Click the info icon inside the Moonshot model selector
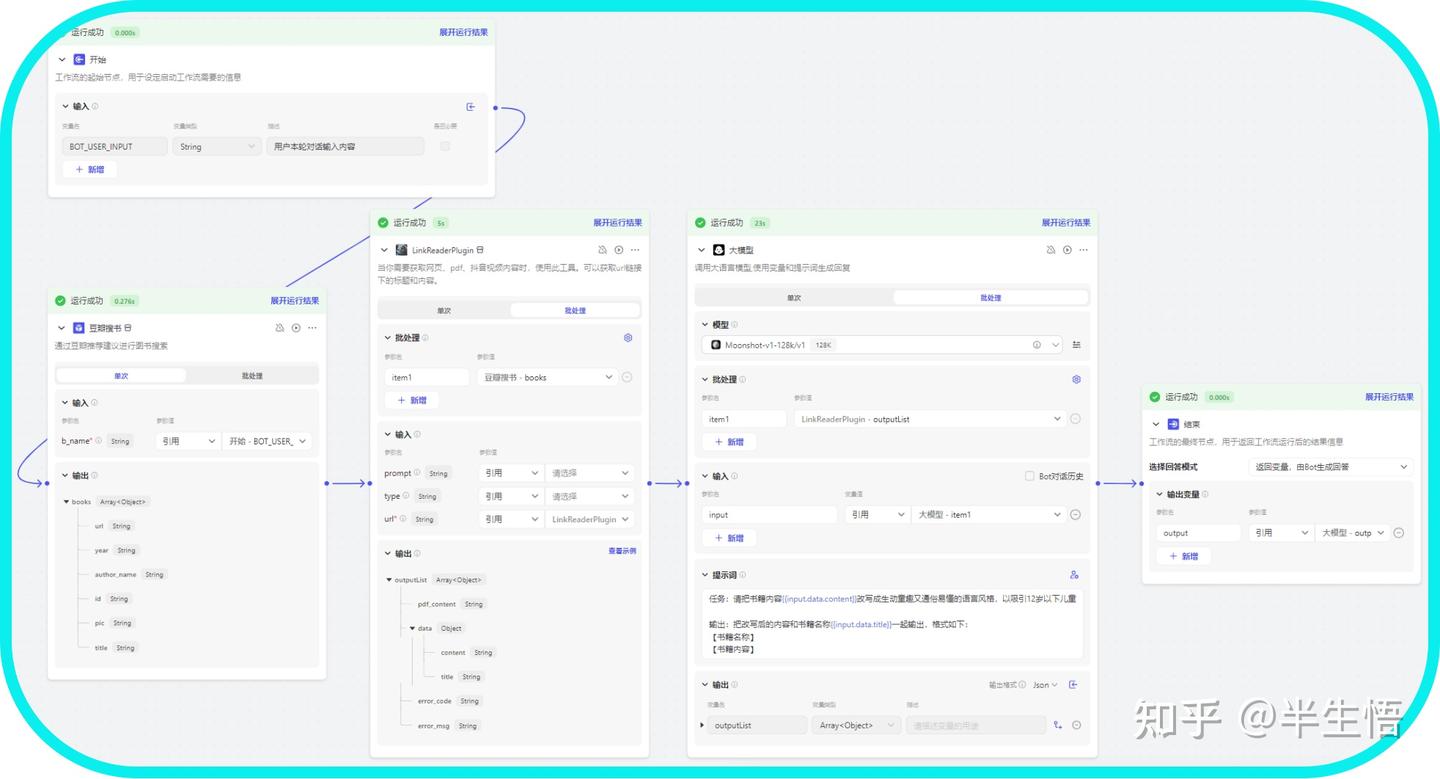The image size is (1440, 779). pyautogui.click(x=1037, y=345)
